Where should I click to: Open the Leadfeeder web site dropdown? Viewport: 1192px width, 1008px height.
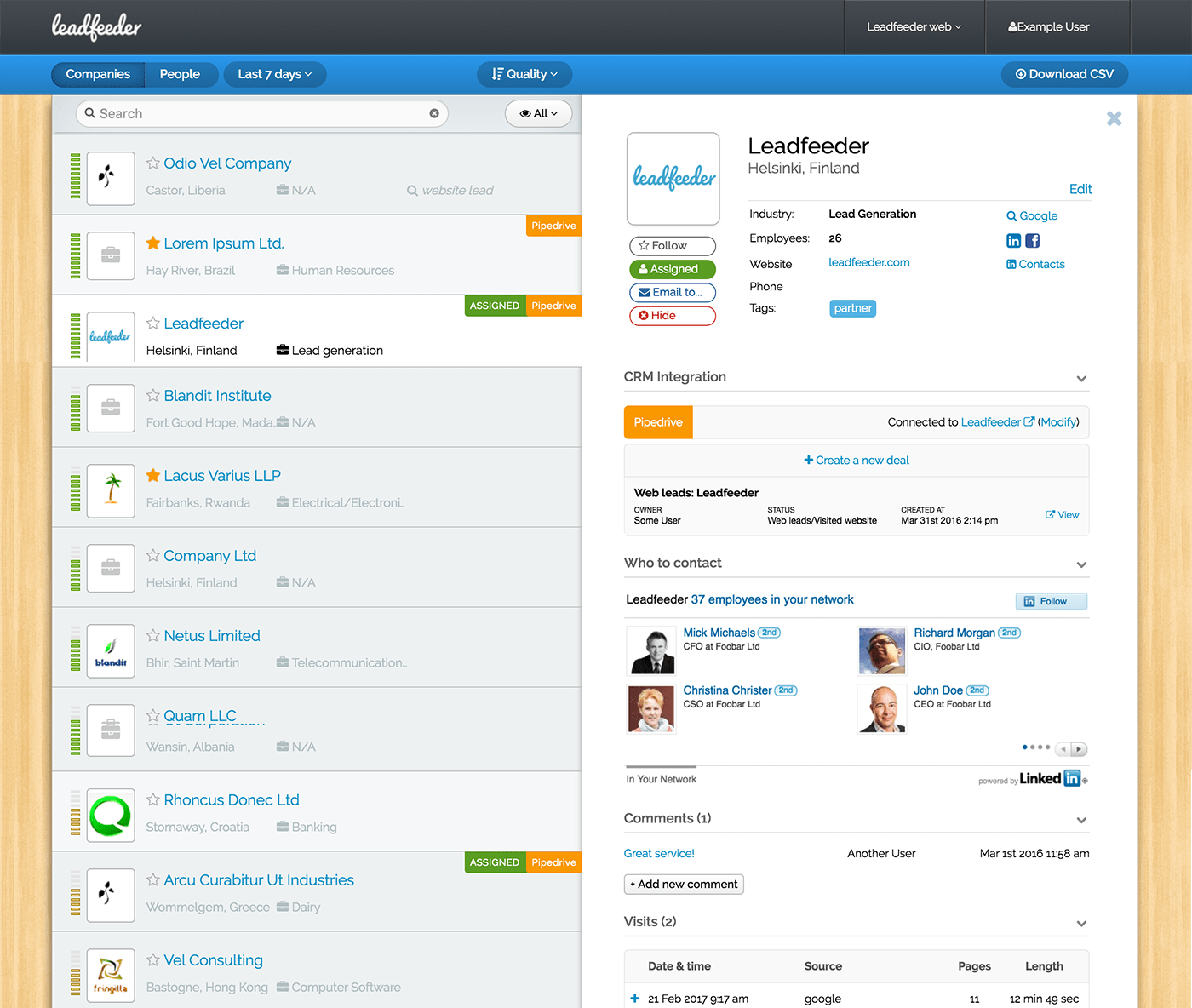coord(914,27)
